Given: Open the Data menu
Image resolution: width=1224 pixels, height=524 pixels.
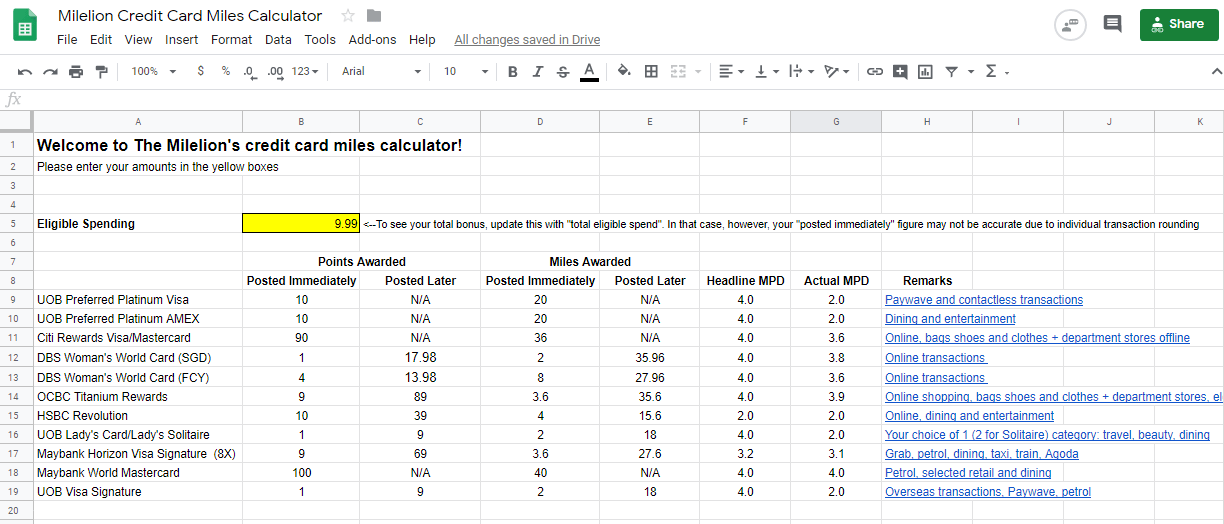Looking at the screenshot, I should click(x=278, y=40).
